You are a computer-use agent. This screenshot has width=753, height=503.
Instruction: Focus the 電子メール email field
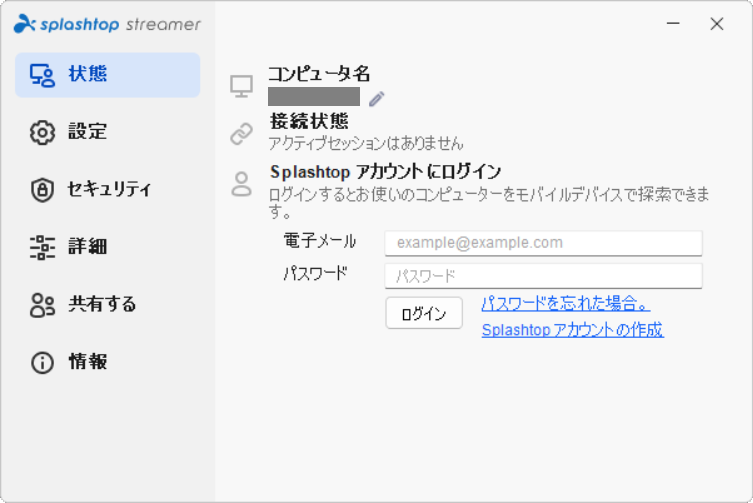(543, 243)
